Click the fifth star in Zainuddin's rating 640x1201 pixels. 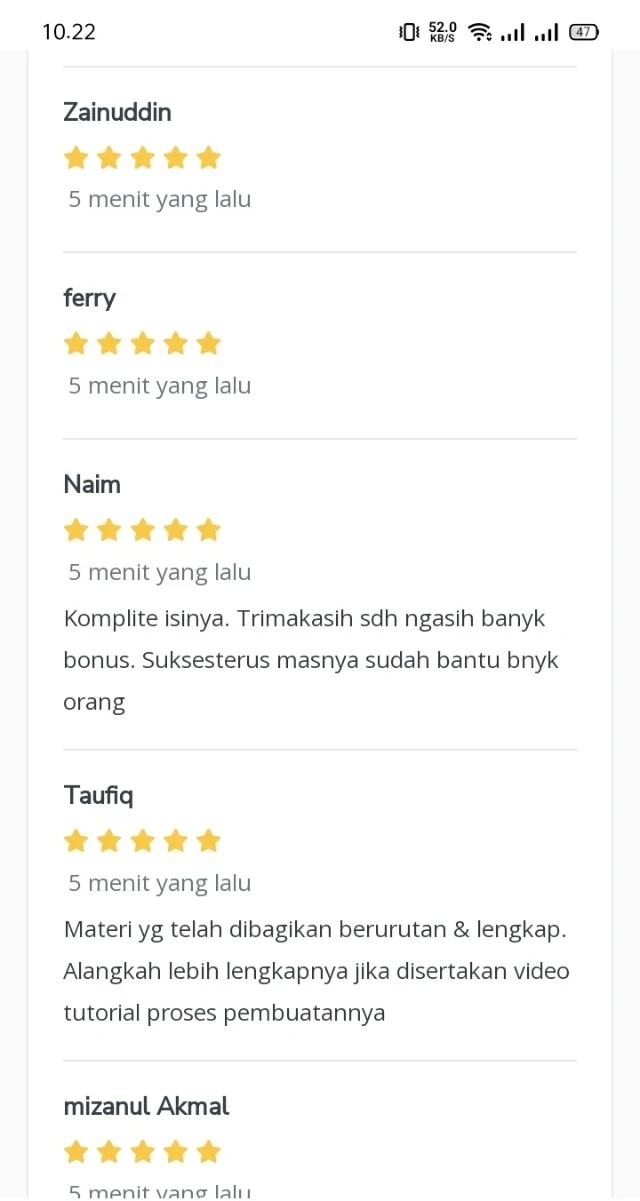point(208,158)
